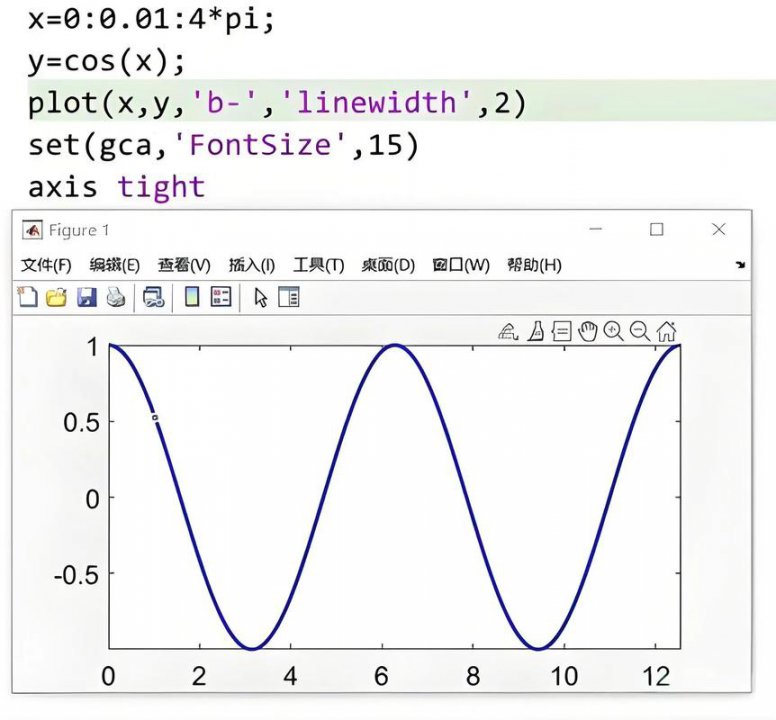Click the New Figure toolbar icon
776x720 pixels.
(x=28, y=297)
